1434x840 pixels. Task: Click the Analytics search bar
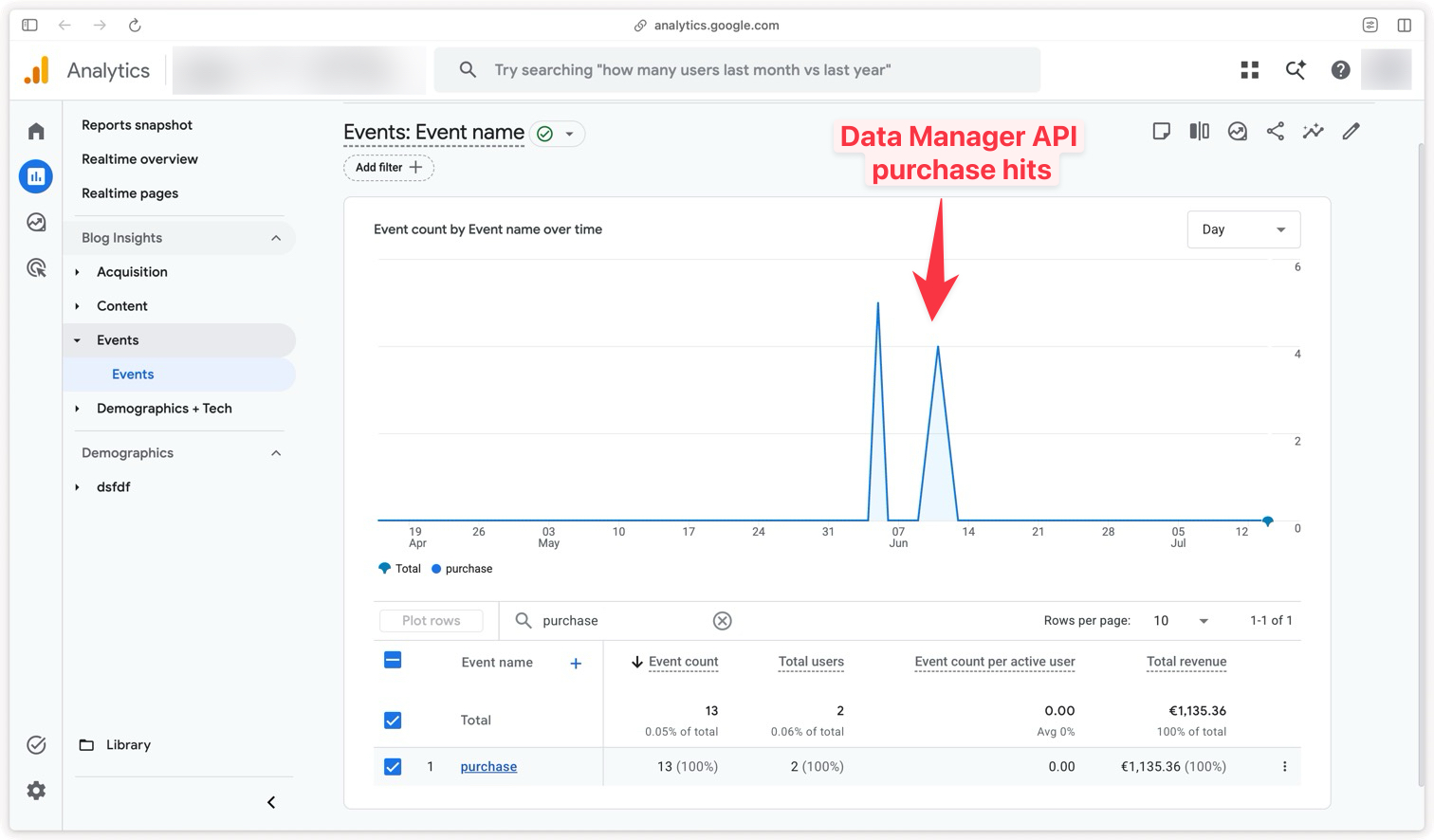[x=737, y=70]
